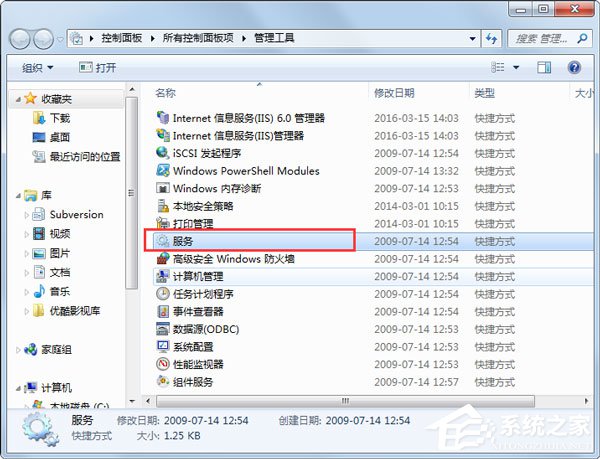This screenshot has height=459, width=600.
Task: Click the 打印管理 printer icon
Action: point(163,223)
